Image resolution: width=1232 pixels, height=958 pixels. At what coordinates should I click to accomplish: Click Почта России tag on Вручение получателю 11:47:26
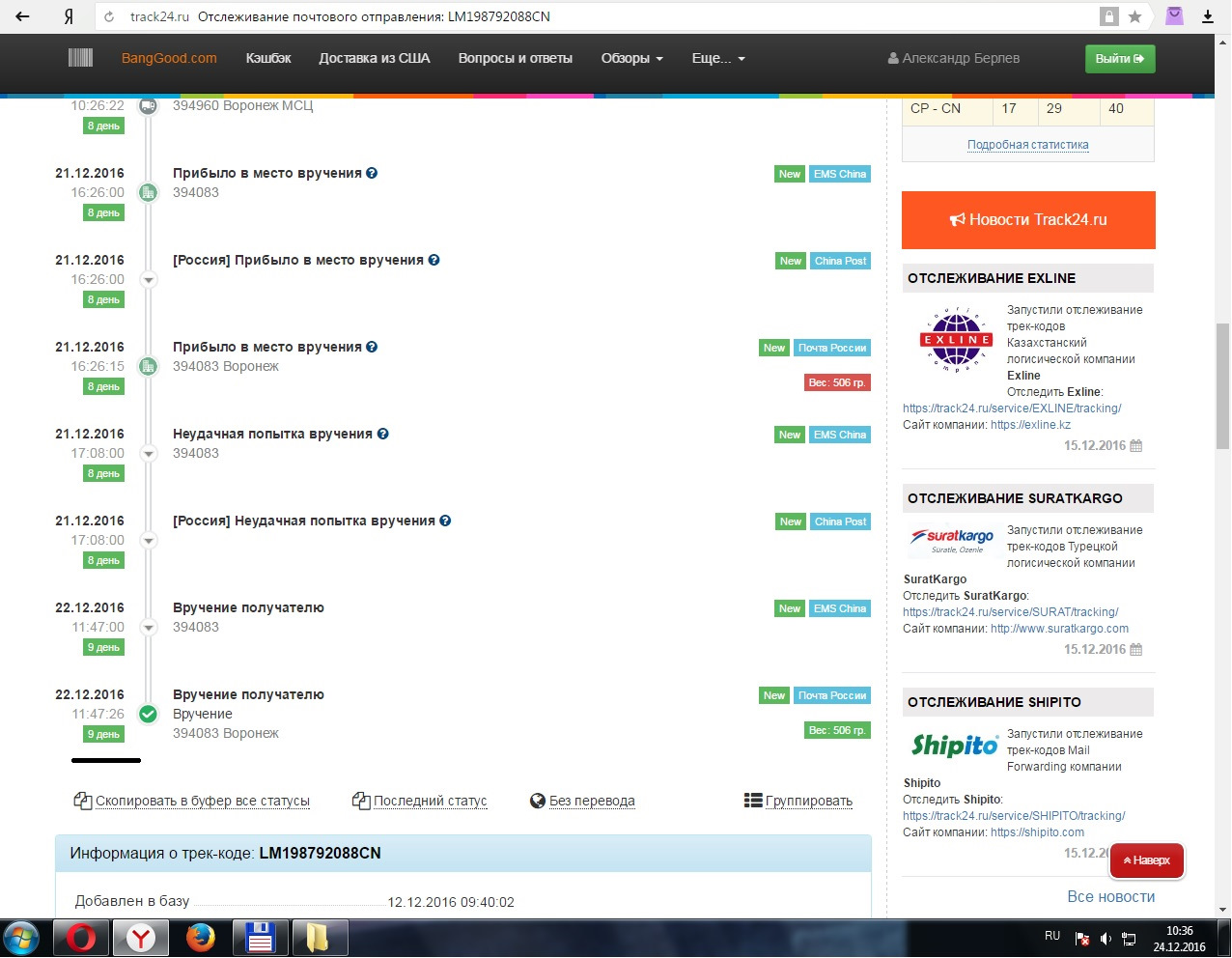[x=832, y=695]
